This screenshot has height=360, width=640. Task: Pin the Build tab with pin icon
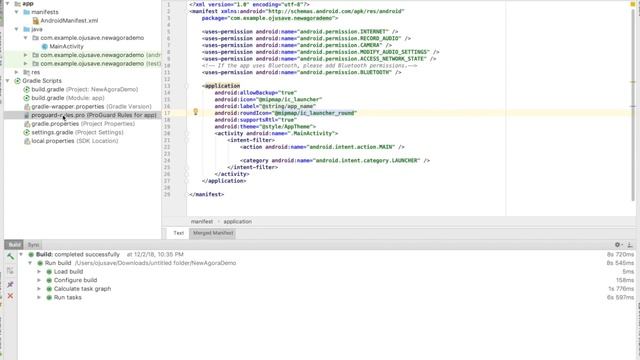click(10, 284)
